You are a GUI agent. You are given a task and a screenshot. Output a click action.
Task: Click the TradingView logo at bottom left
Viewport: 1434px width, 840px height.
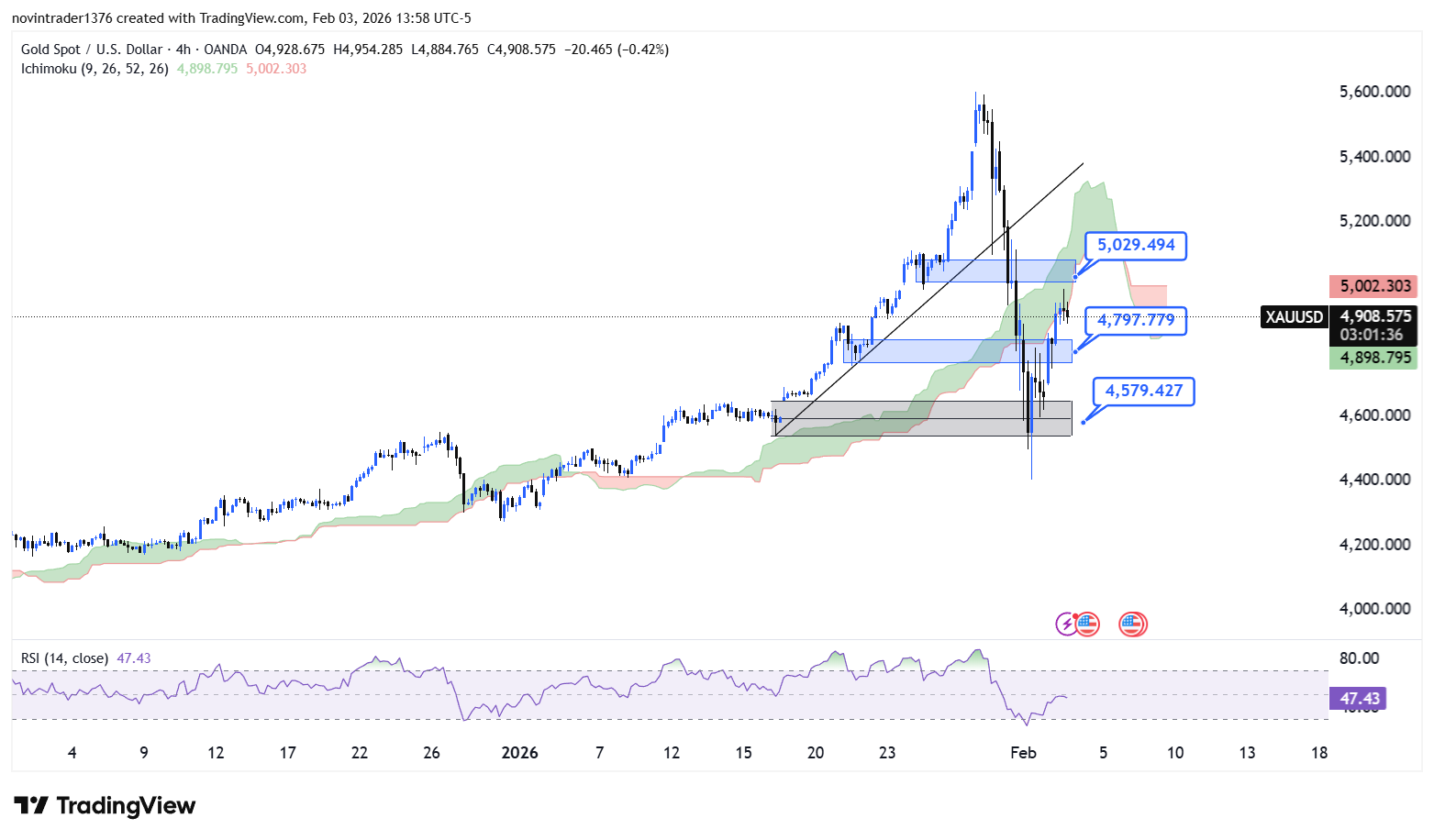[x=105, y=806]
